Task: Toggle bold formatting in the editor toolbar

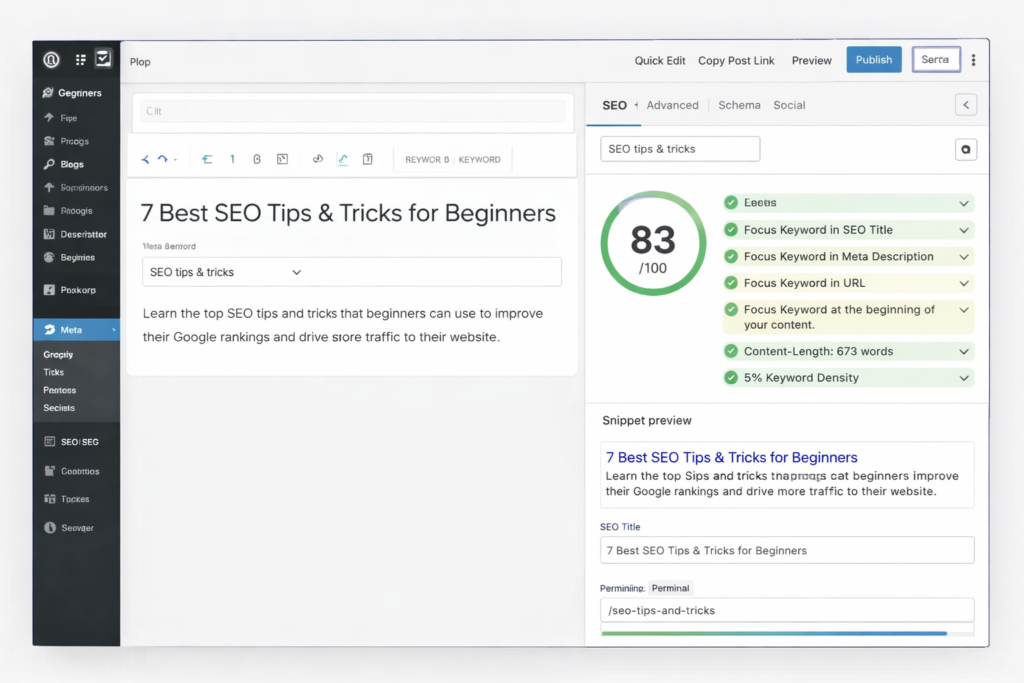Action: pos(257,158)
